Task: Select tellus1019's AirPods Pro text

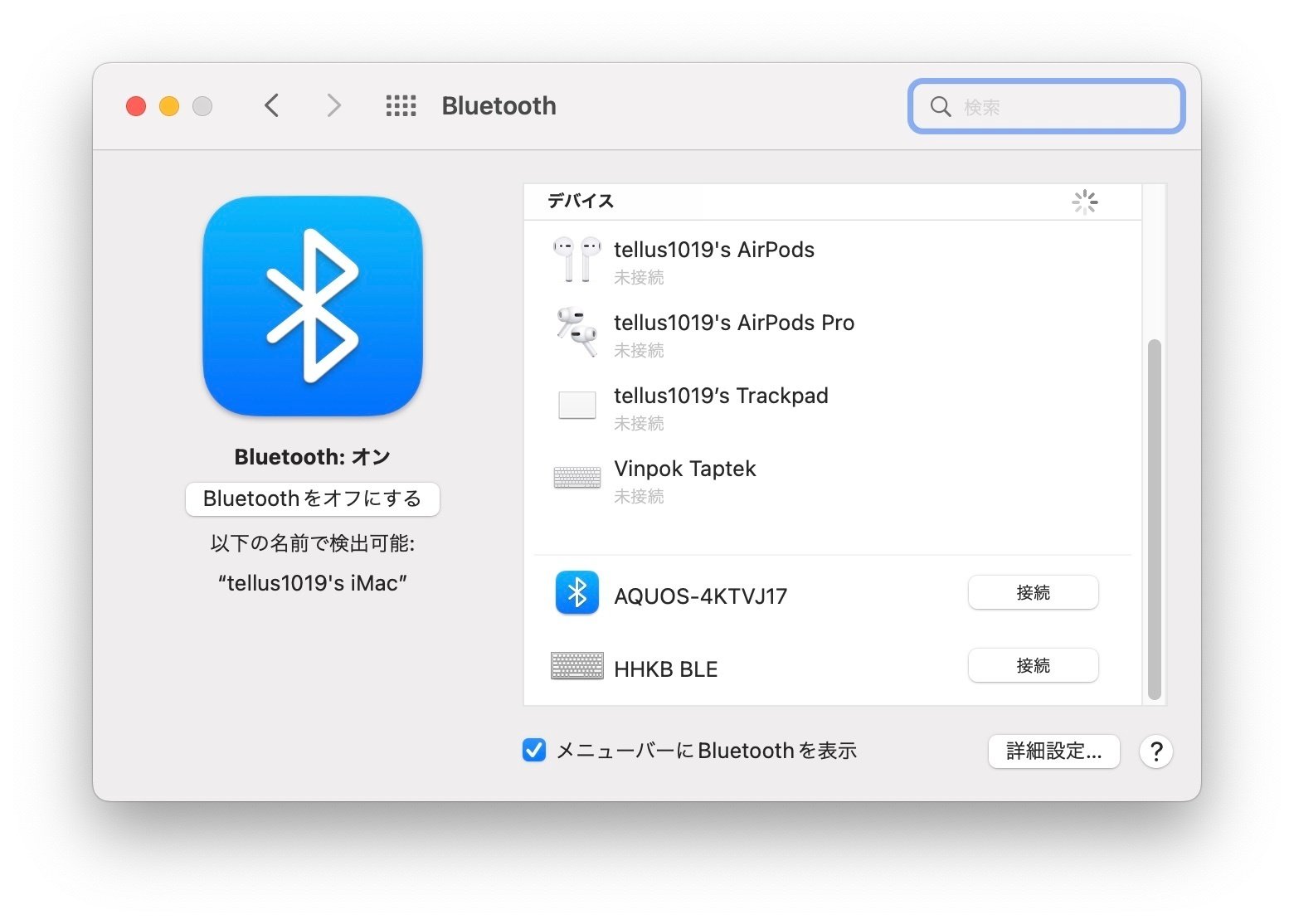Action: [734, 323]
